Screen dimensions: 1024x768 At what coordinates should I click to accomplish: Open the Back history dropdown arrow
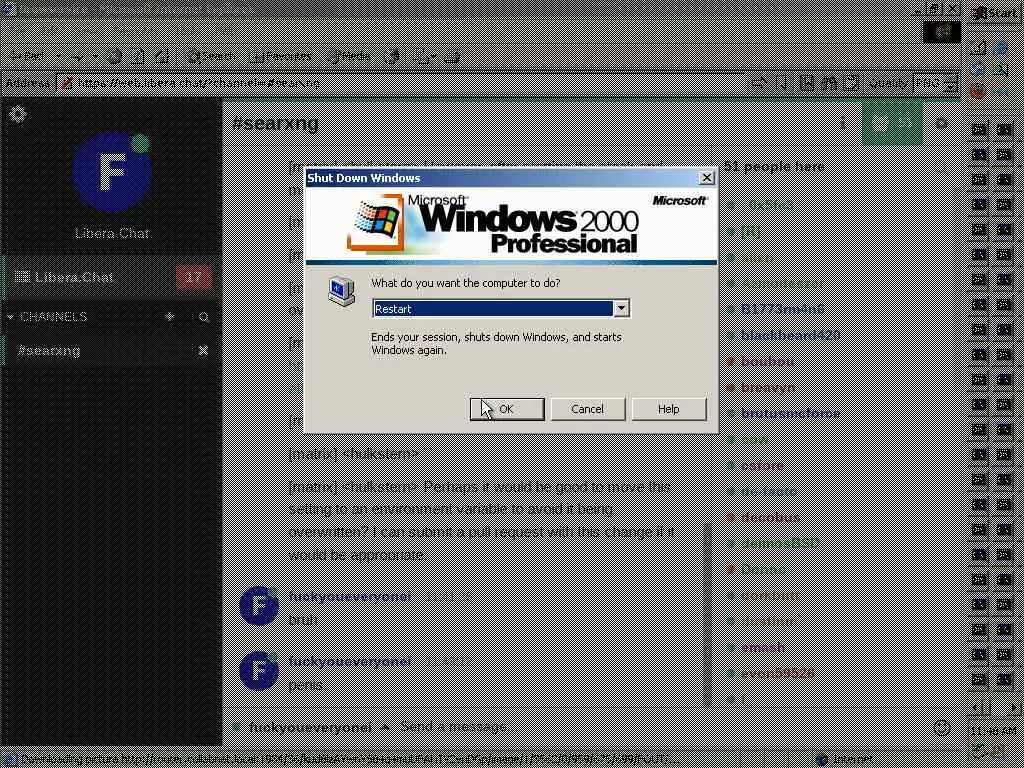(x=58, y=57)
